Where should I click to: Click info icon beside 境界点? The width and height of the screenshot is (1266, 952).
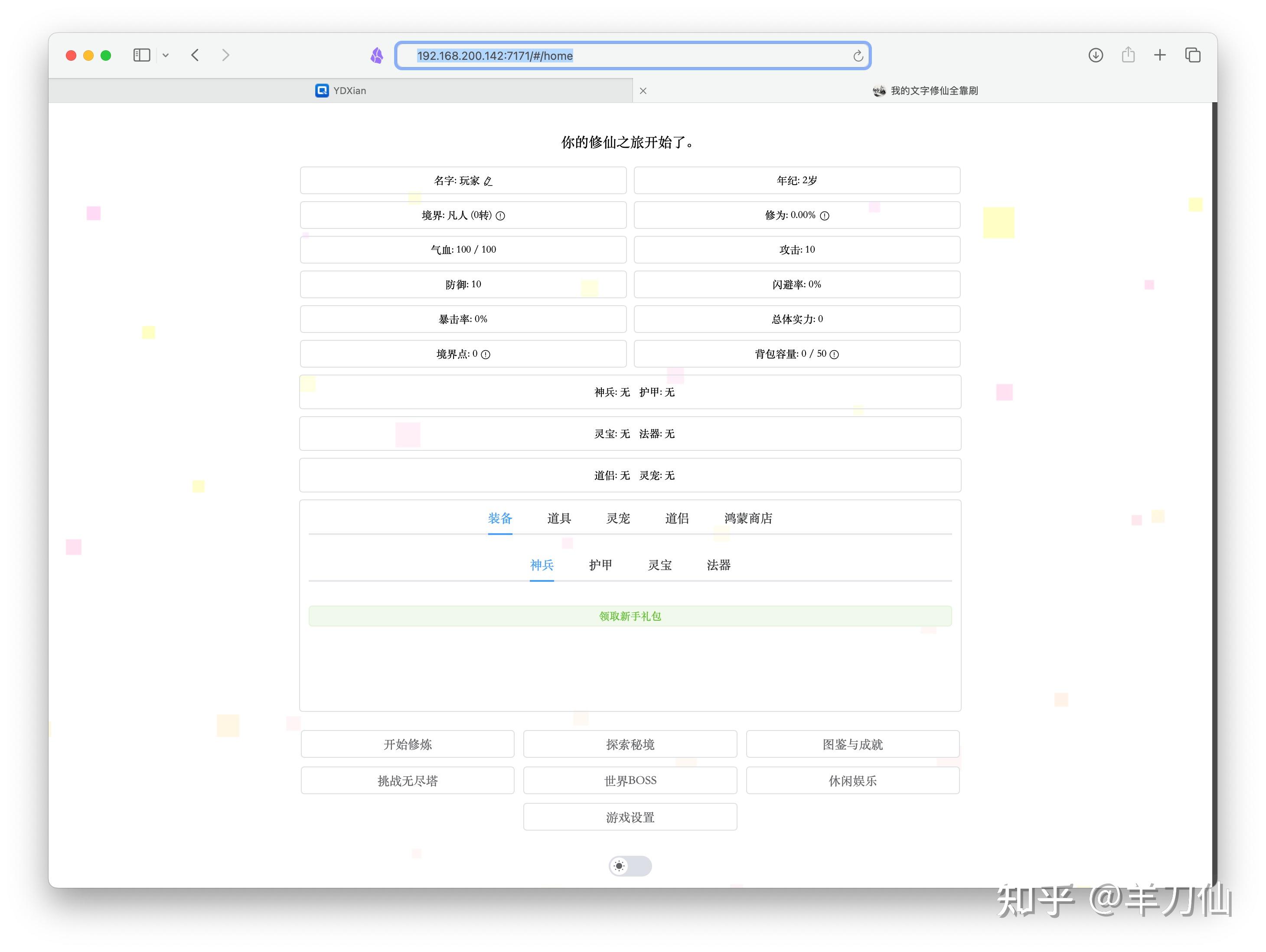tap(485, 355)
